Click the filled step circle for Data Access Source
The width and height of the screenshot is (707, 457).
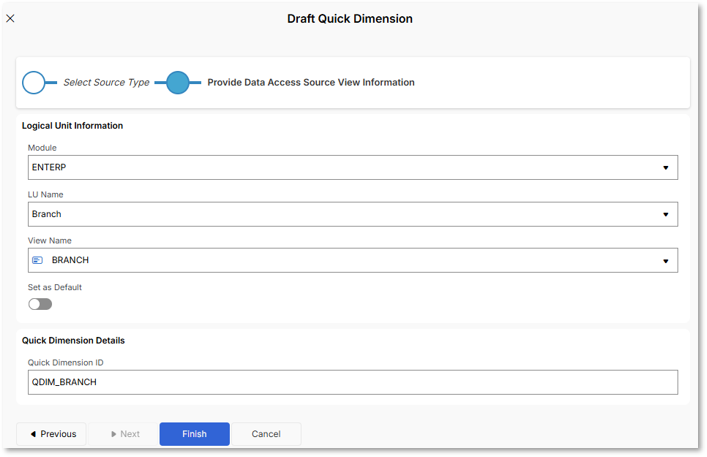[x=178, y=82]
